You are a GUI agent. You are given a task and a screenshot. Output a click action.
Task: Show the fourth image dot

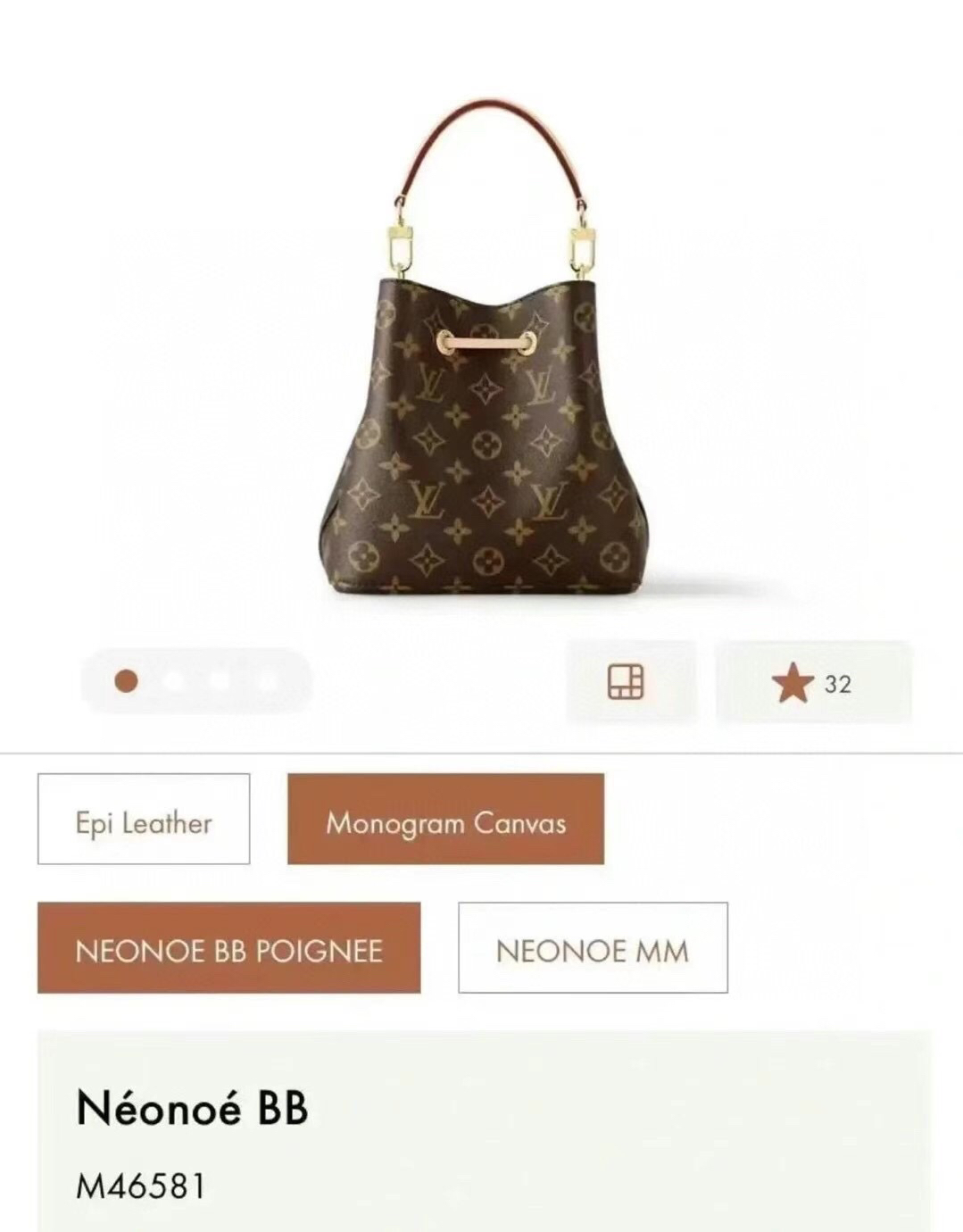click(x=266, y=681)
